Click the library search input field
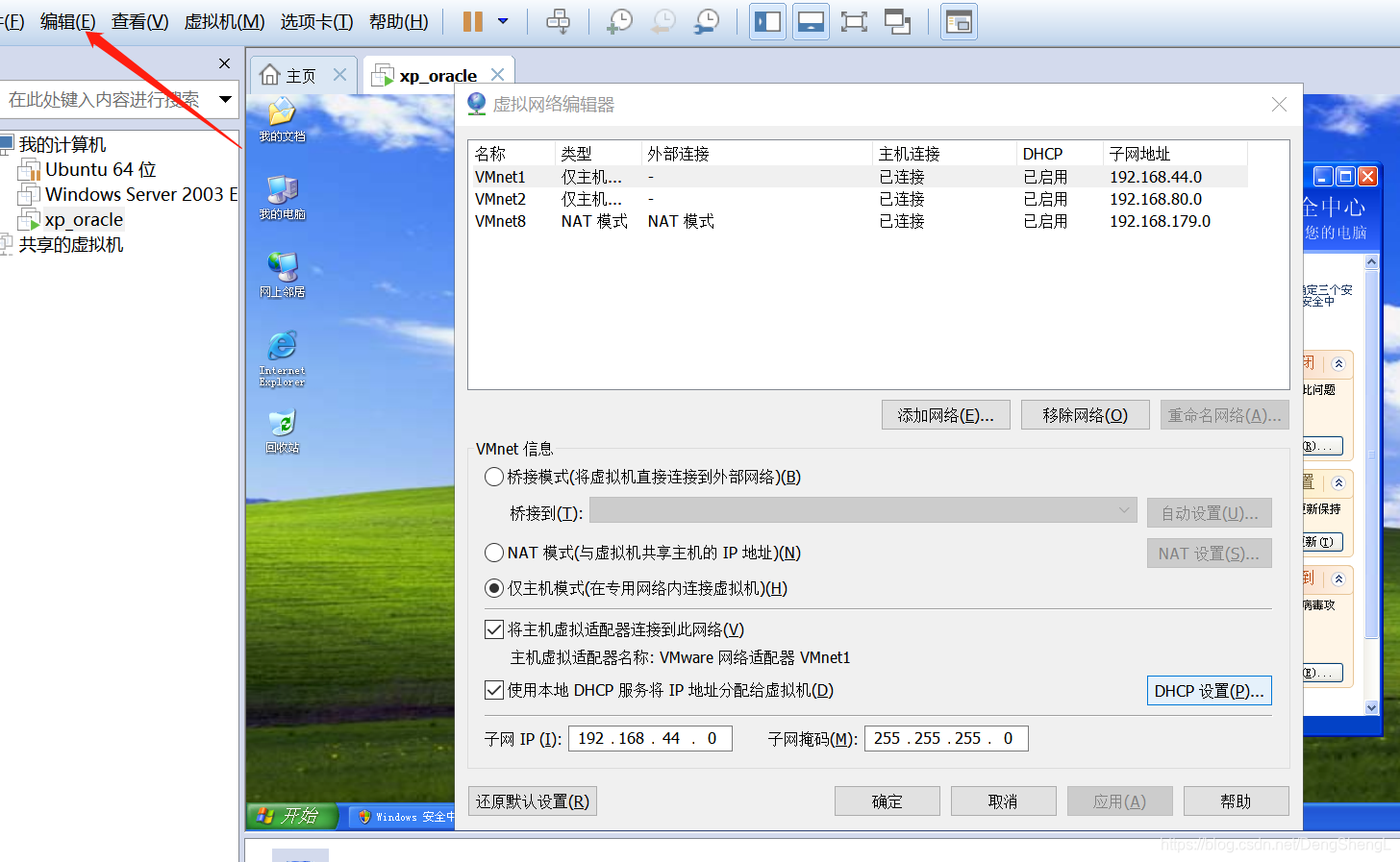The height and width of the screenshot is (862, 1400). pos(106,99)
